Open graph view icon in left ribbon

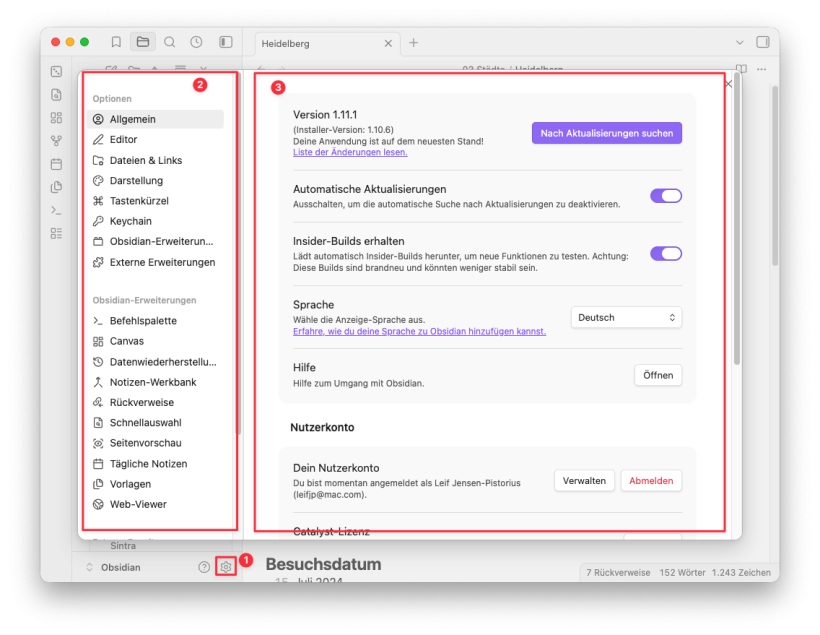(x=56, y=141)
